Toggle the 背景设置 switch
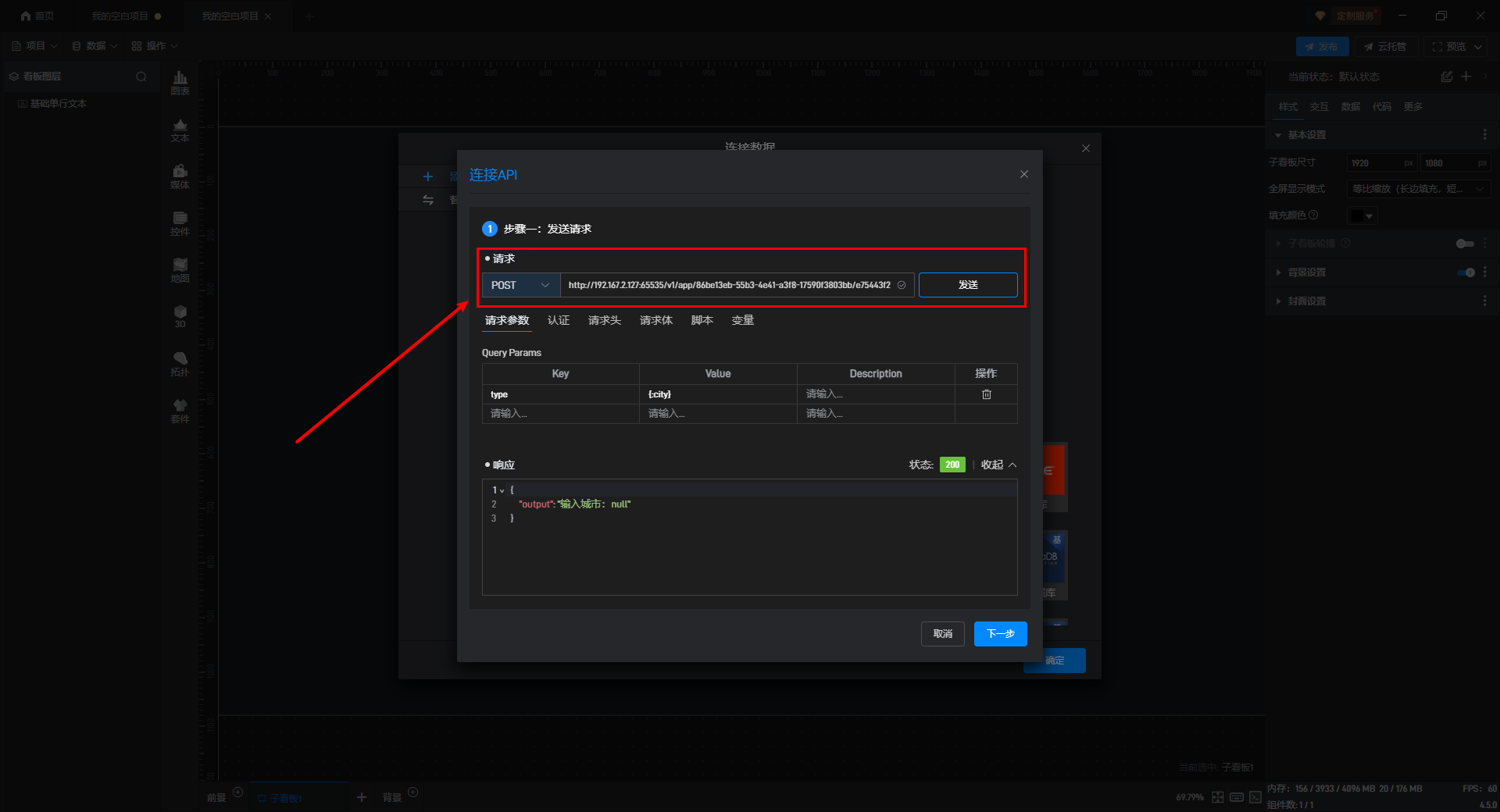Viewport: 1500px width, 812px height. click(1465, 272)
